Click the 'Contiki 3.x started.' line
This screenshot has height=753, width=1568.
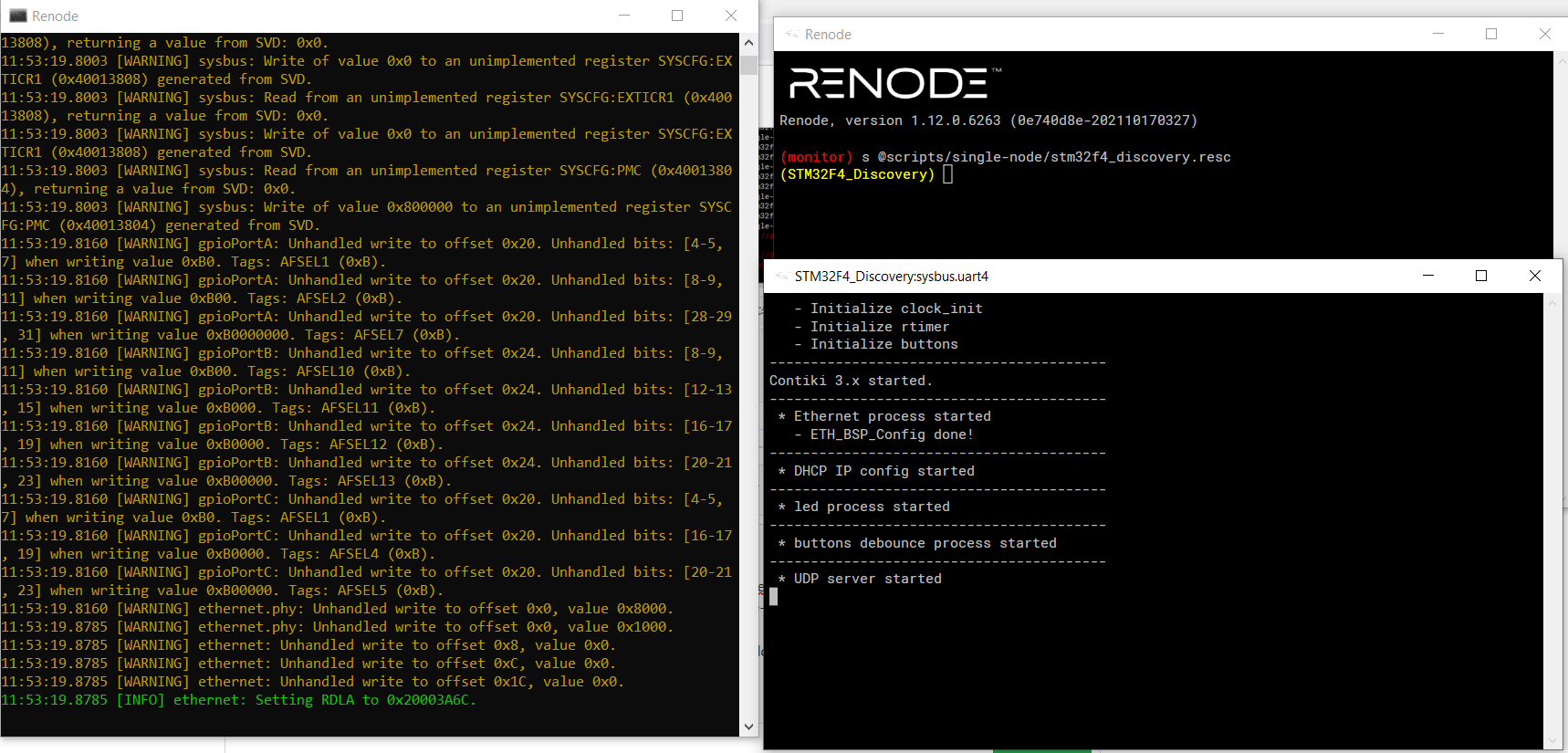pos(851,381)
